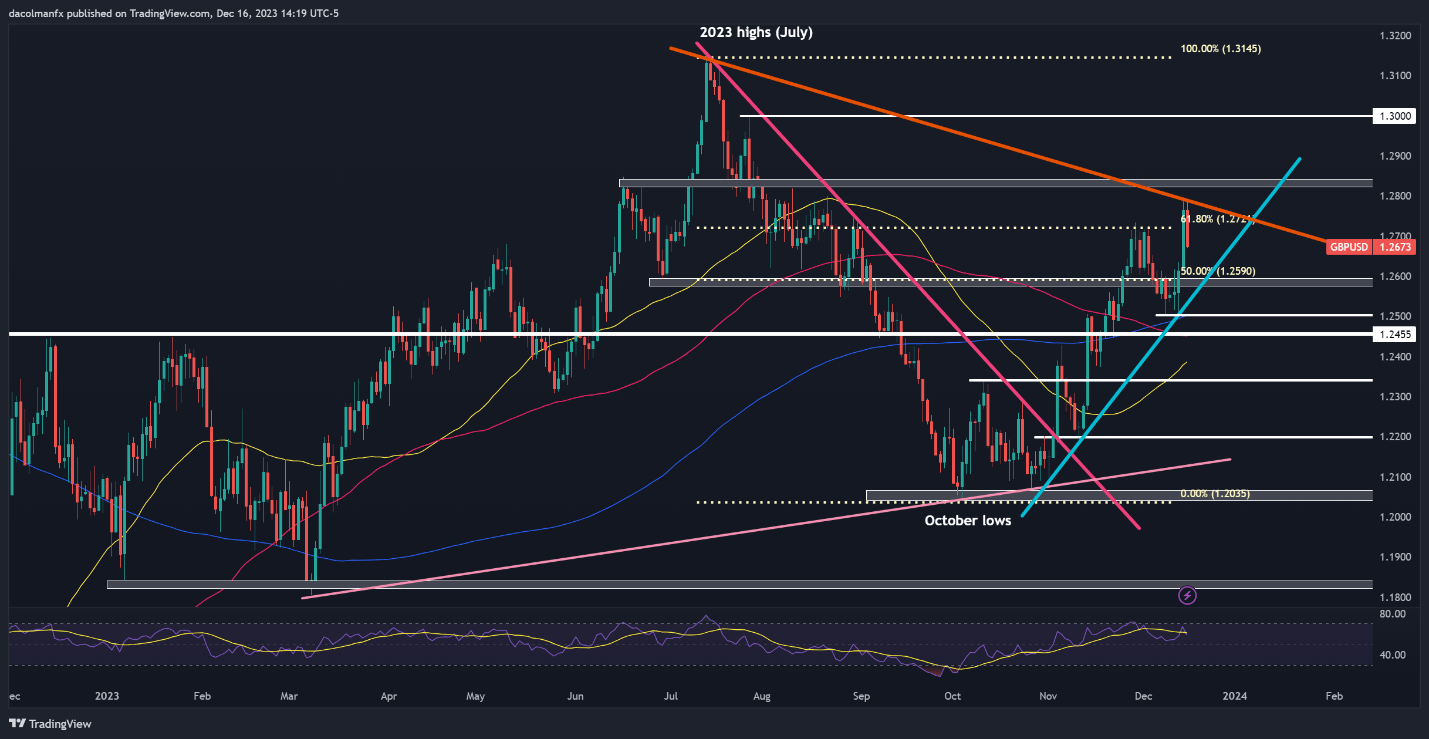
Task: Click the Apr label on the time axis
Action: tap(388, 695)
